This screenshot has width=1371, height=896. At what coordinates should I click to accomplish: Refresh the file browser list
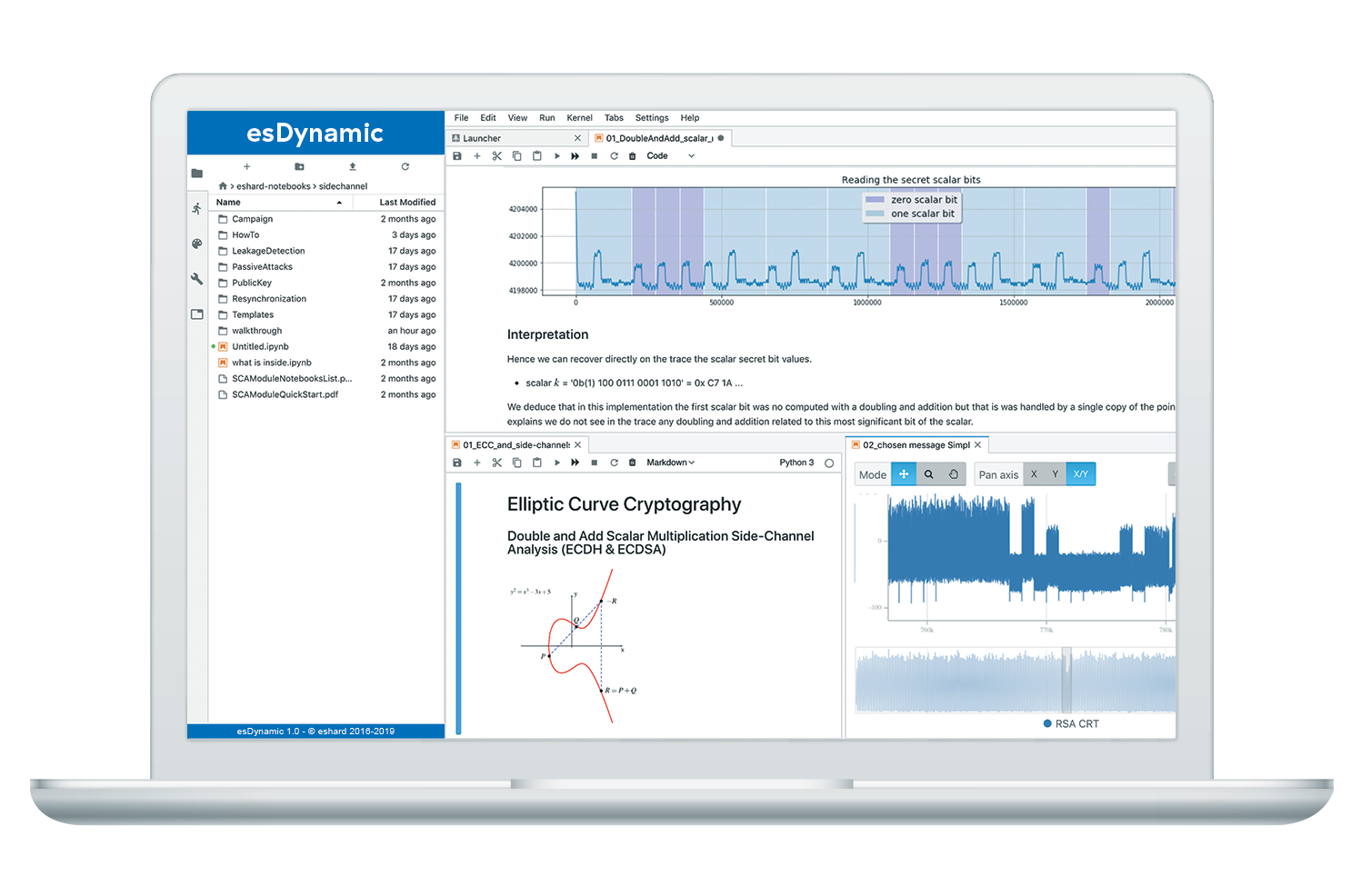click(405, 167)
